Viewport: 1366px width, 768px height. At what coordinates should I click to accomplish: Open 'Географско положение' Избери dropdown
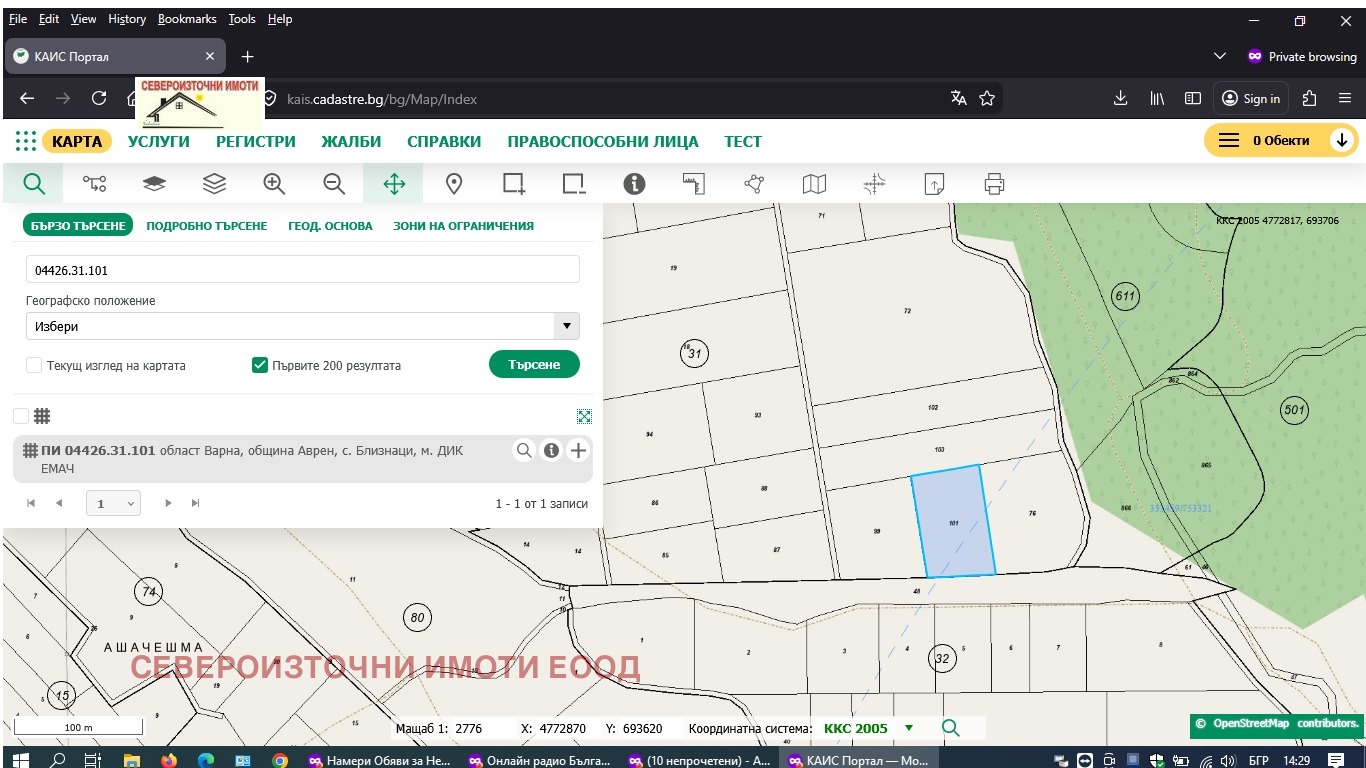pyautogui.click(x=302, y=326)
